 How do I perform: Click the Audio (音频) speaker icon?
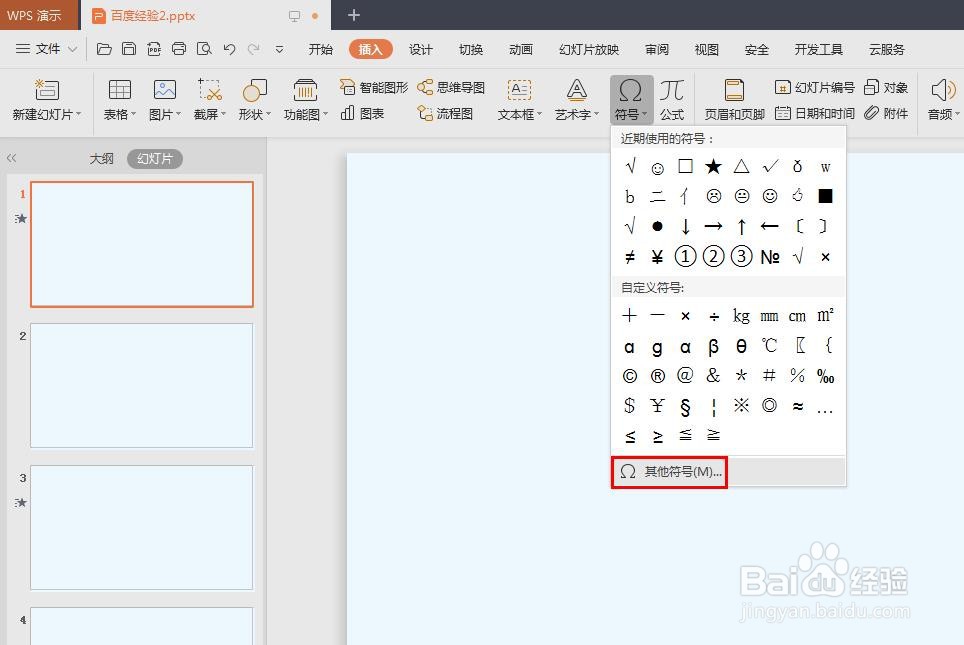943,90
